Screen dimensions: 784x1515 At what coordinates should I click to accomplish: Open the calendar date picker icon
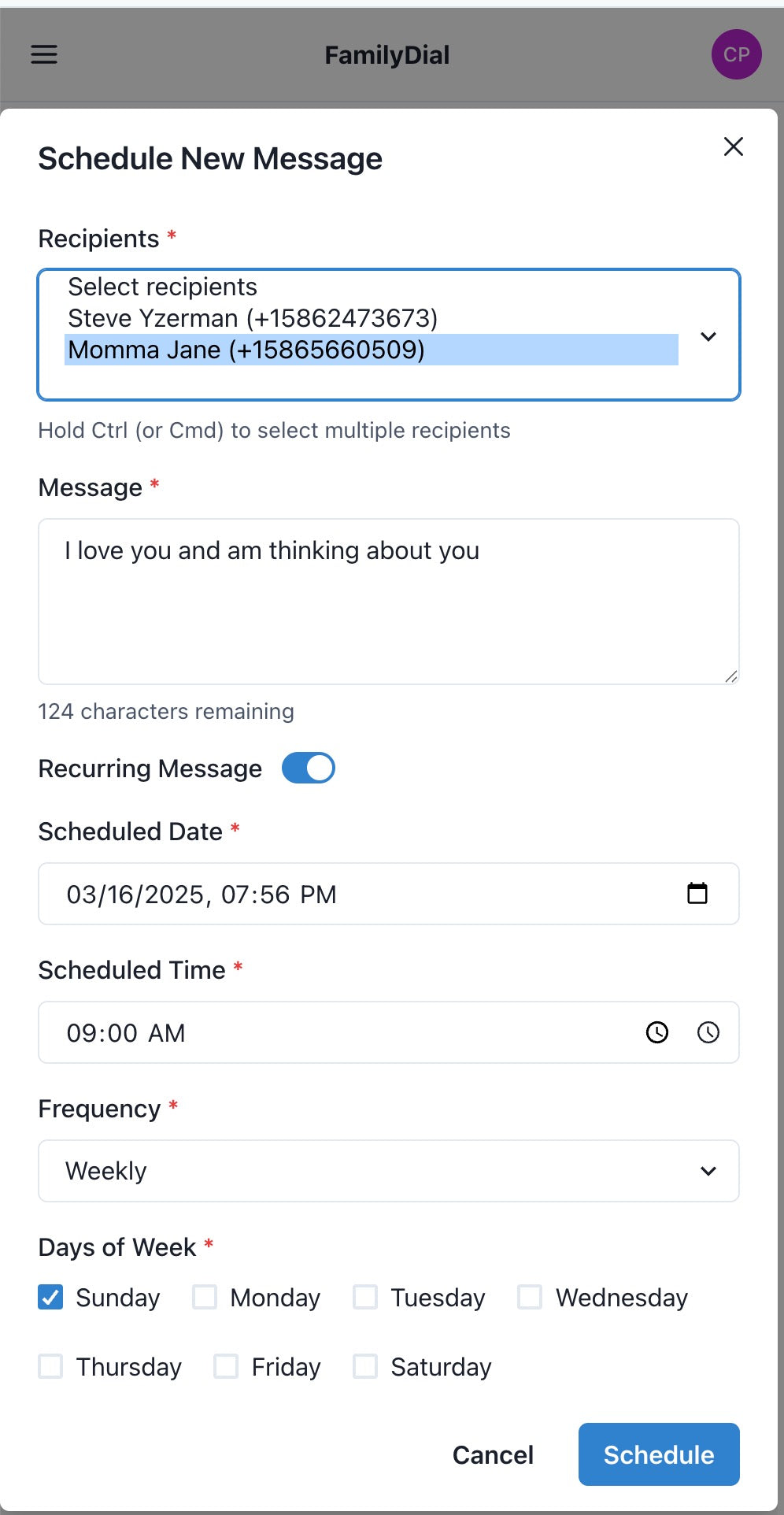click(697, 894)
